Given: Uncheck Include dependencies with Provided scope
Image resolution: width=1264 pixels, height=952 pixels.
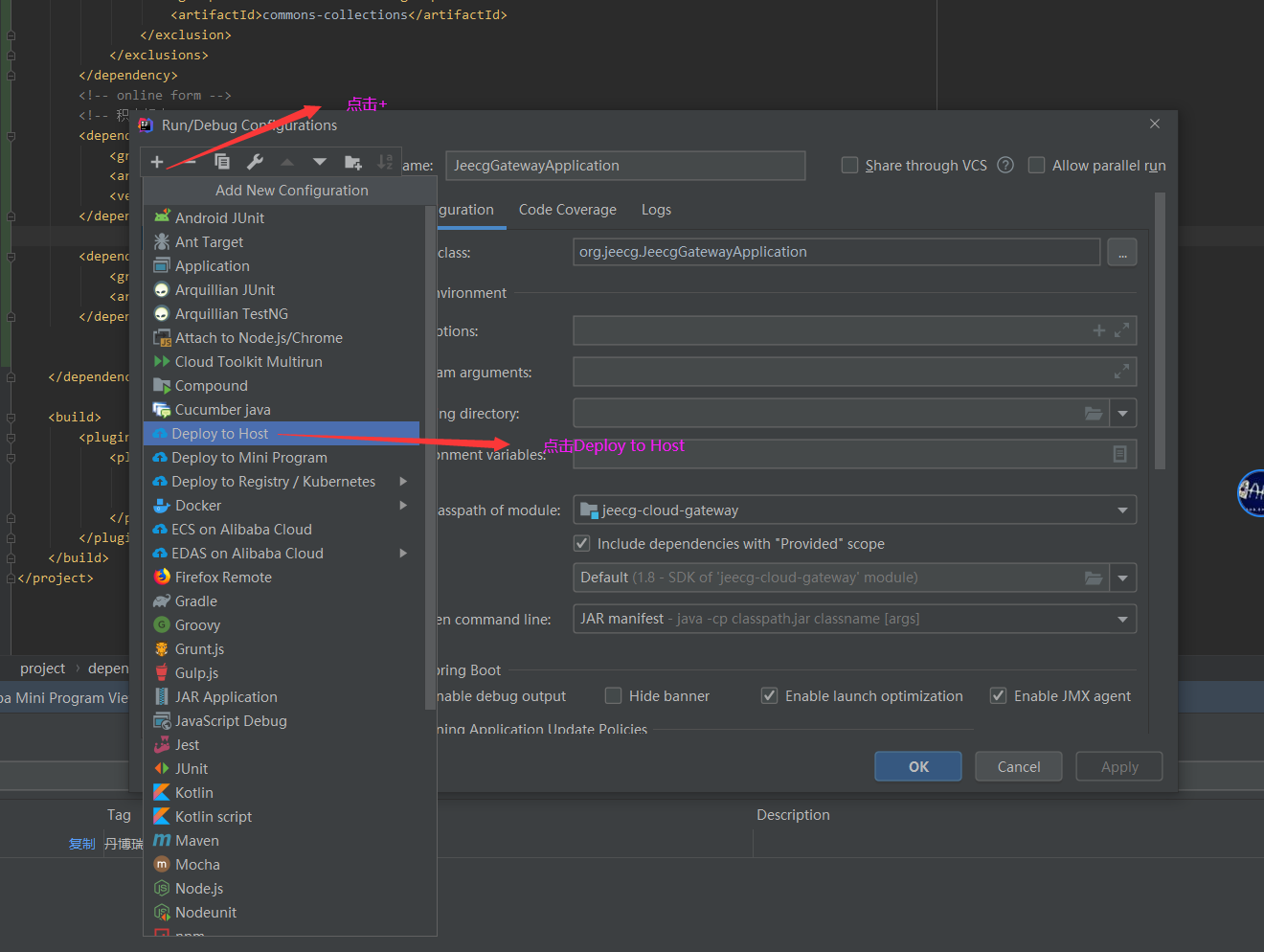Looking at the screenshot, I should pos(581,543).
